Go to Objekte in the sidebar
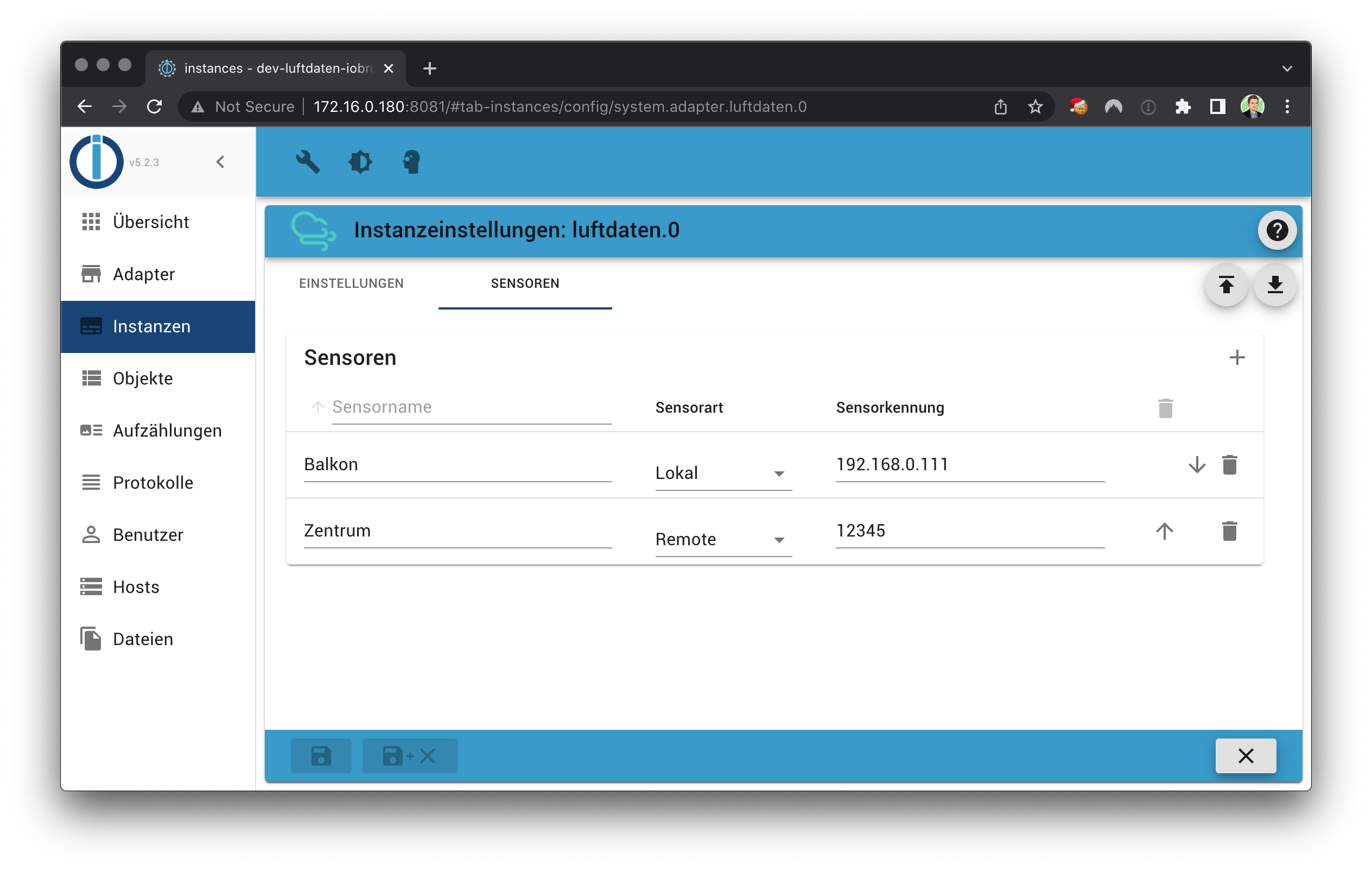 click(158, 378)
